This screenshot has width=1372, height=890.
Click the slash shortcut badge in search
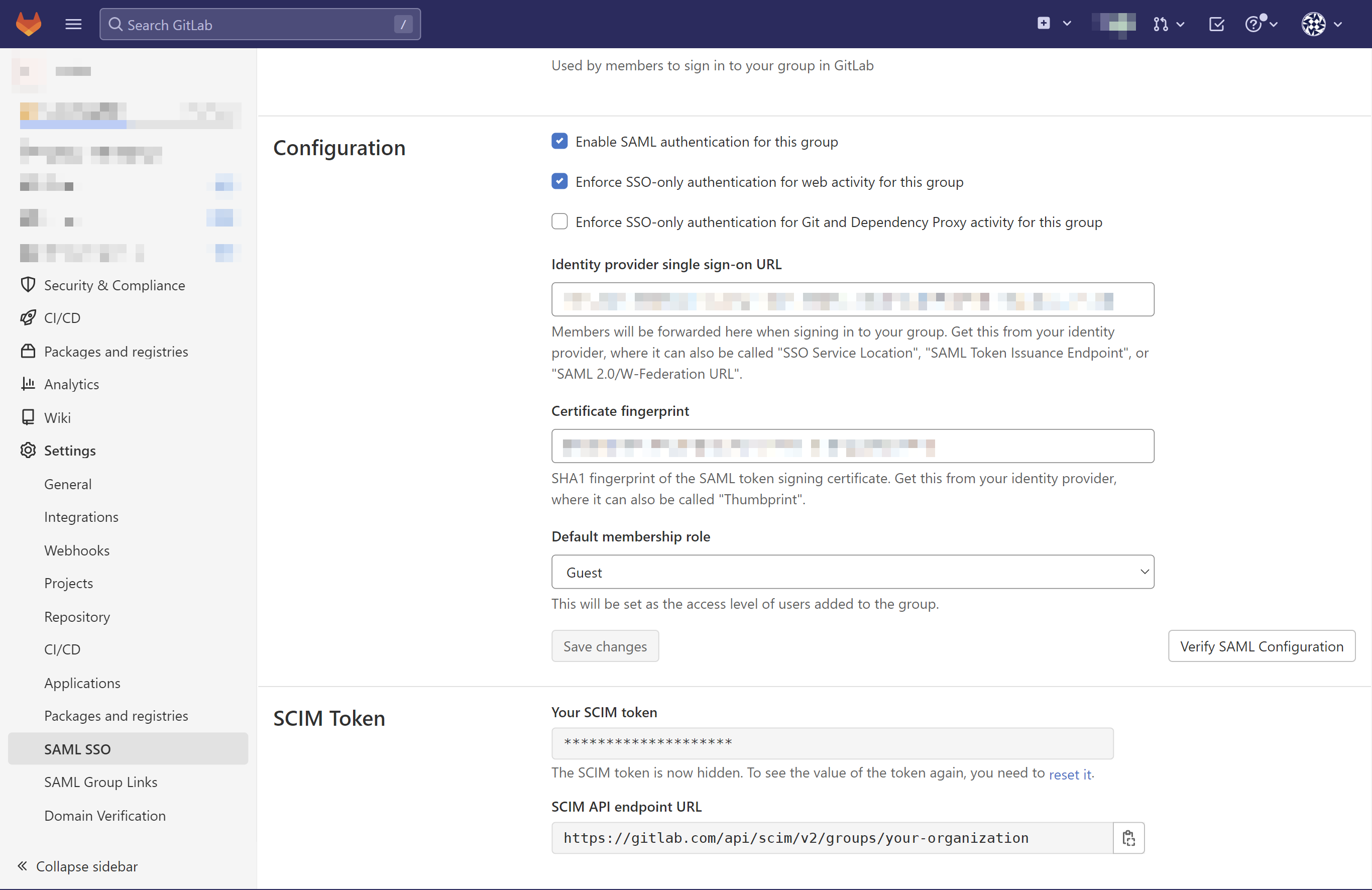[403, 24]
